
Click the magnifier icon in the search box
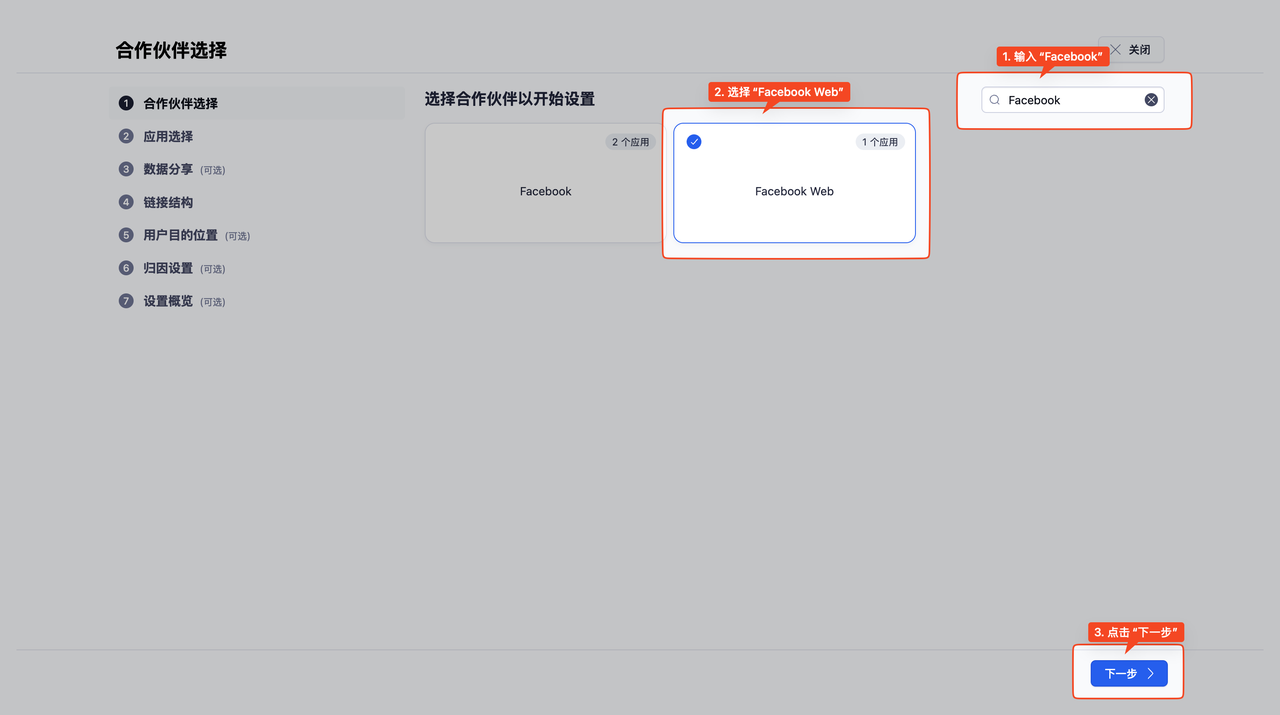click(994, 100)
